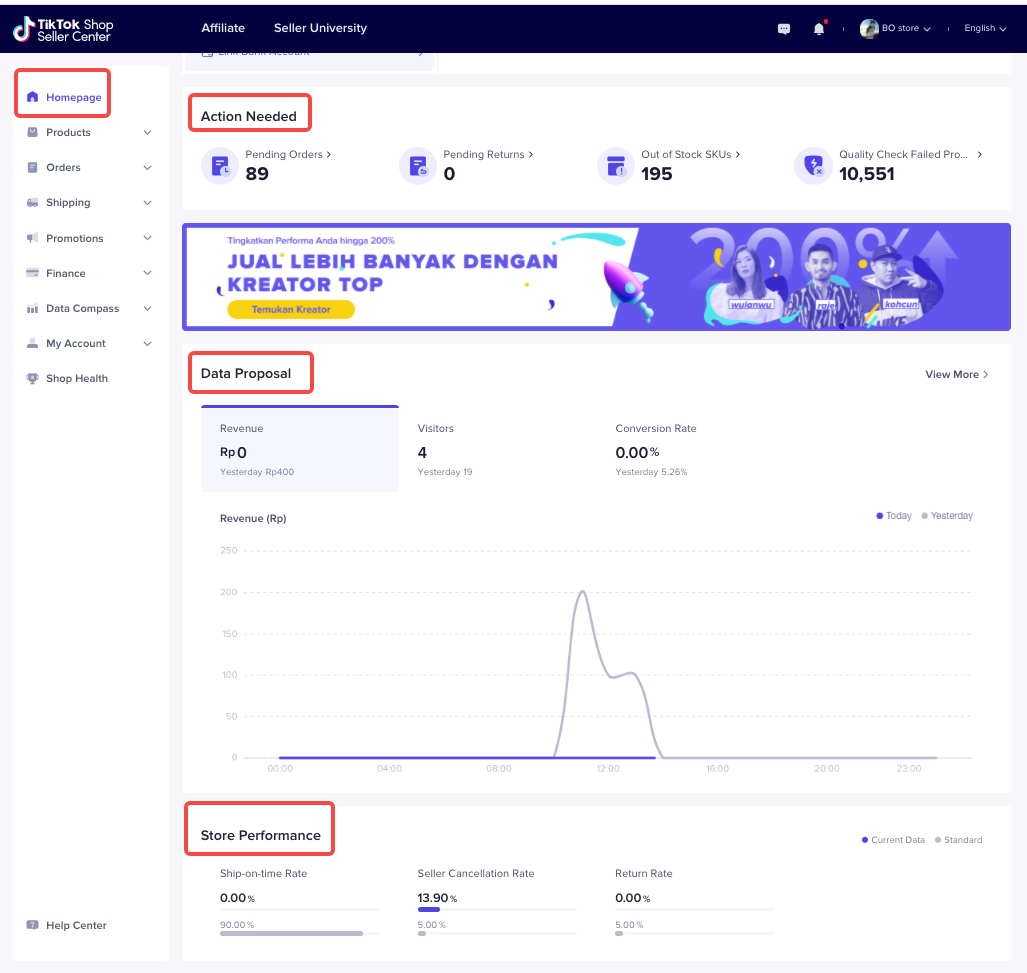Open the messages icon in the top bar
1027x973 pixels.
[783, 28]
